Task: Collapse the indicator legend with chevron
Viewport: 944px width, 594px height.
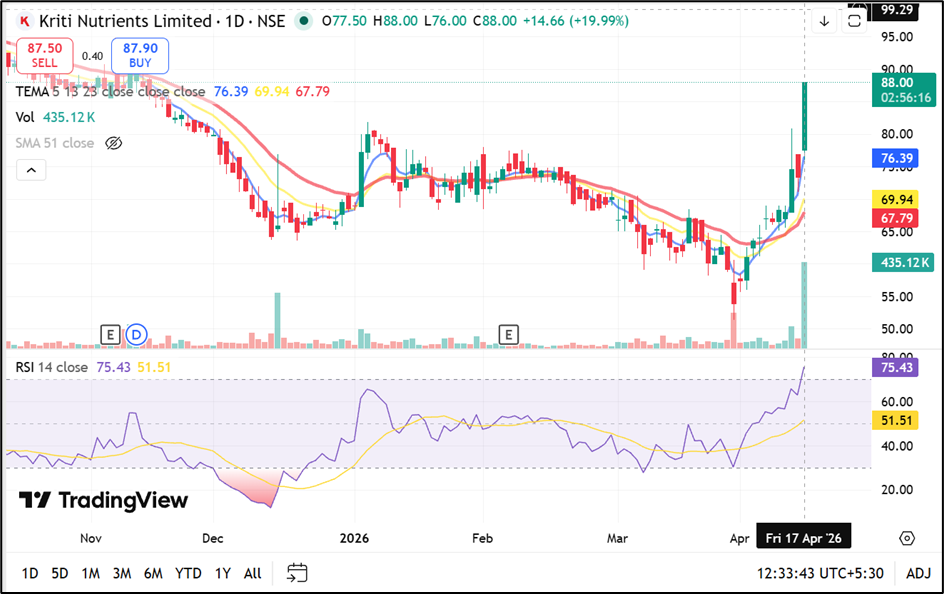Action: pos(31,171)
